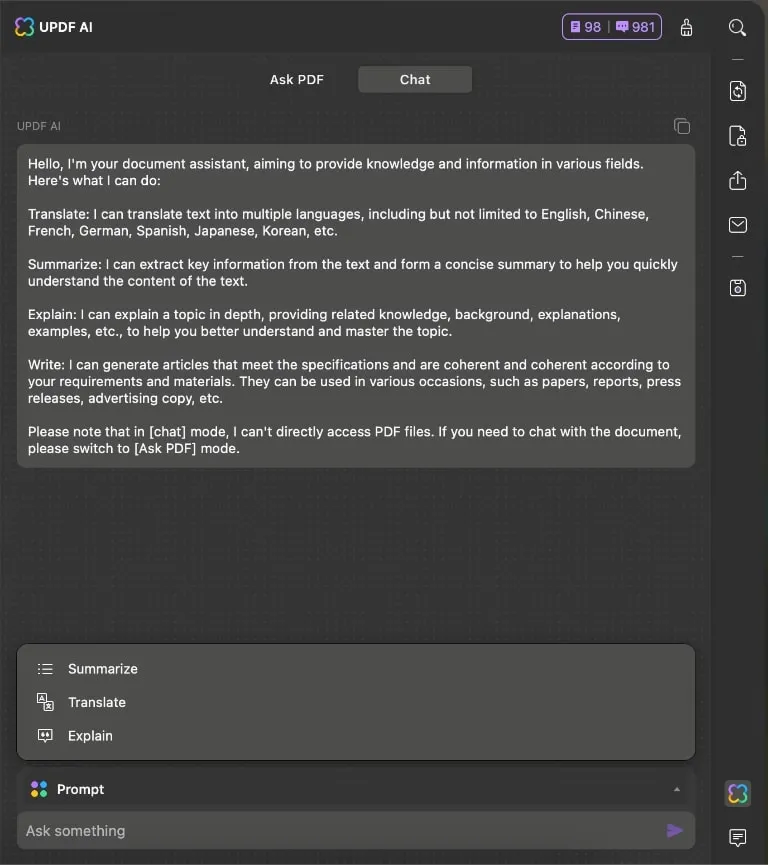Image resolution: width=768 pixels, height=865 pixels.
Task: Click the convert PDF sidebar icon
Action: point(738,91)
